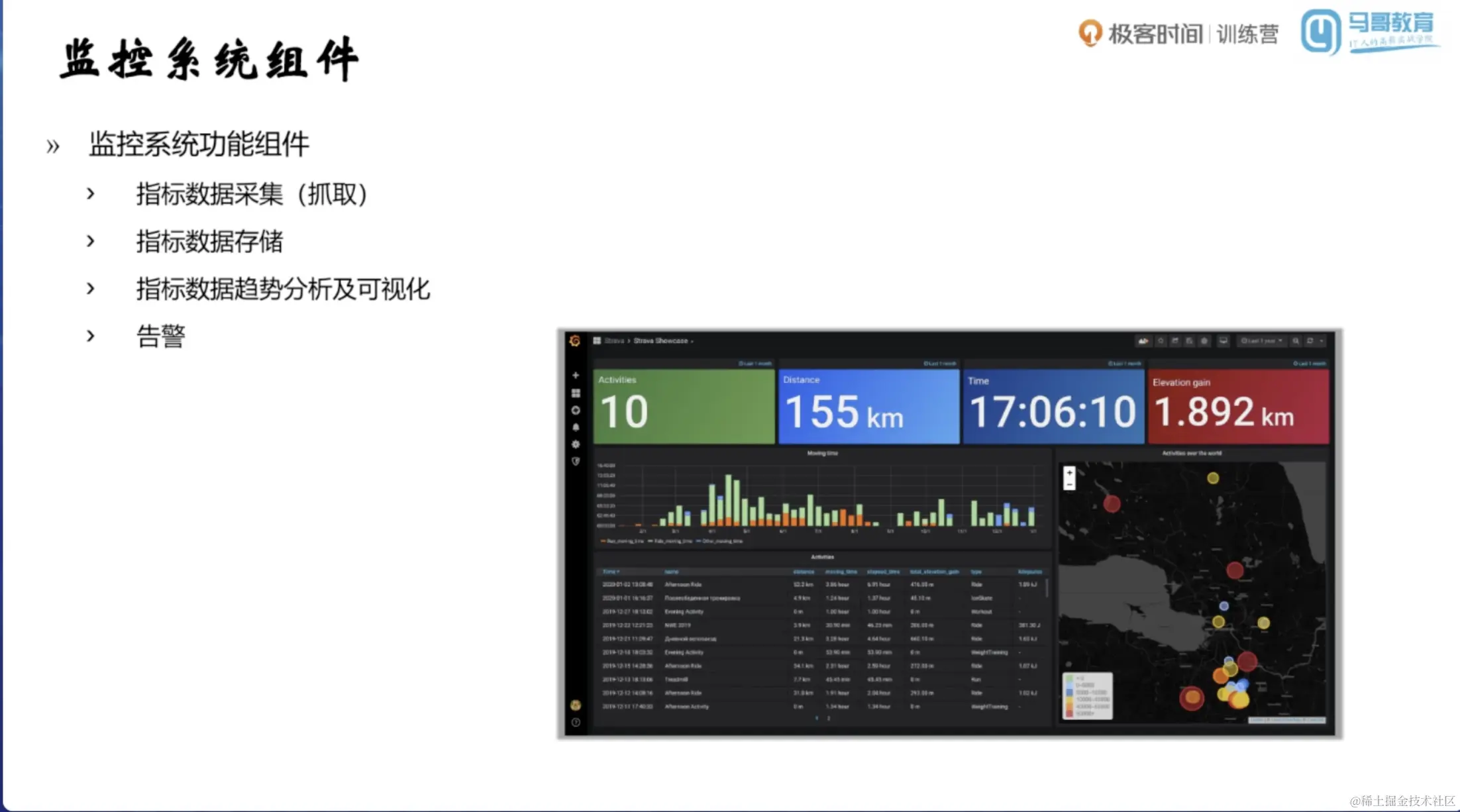The image size is (1460, 812).
Task: Click the plus Create icon in sidebar
Action: (x=575, y=375)
